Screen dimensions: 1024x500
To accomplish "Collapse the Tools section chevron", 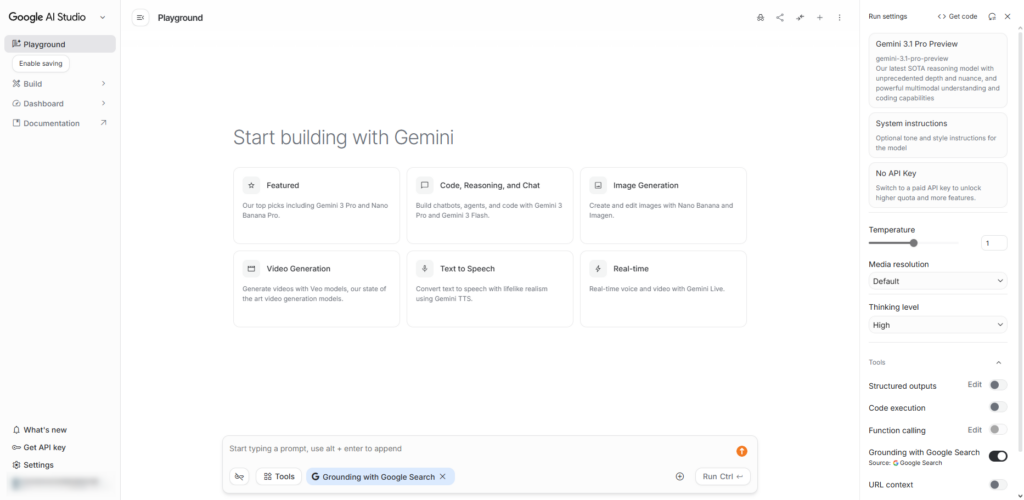I will (999, 362).
